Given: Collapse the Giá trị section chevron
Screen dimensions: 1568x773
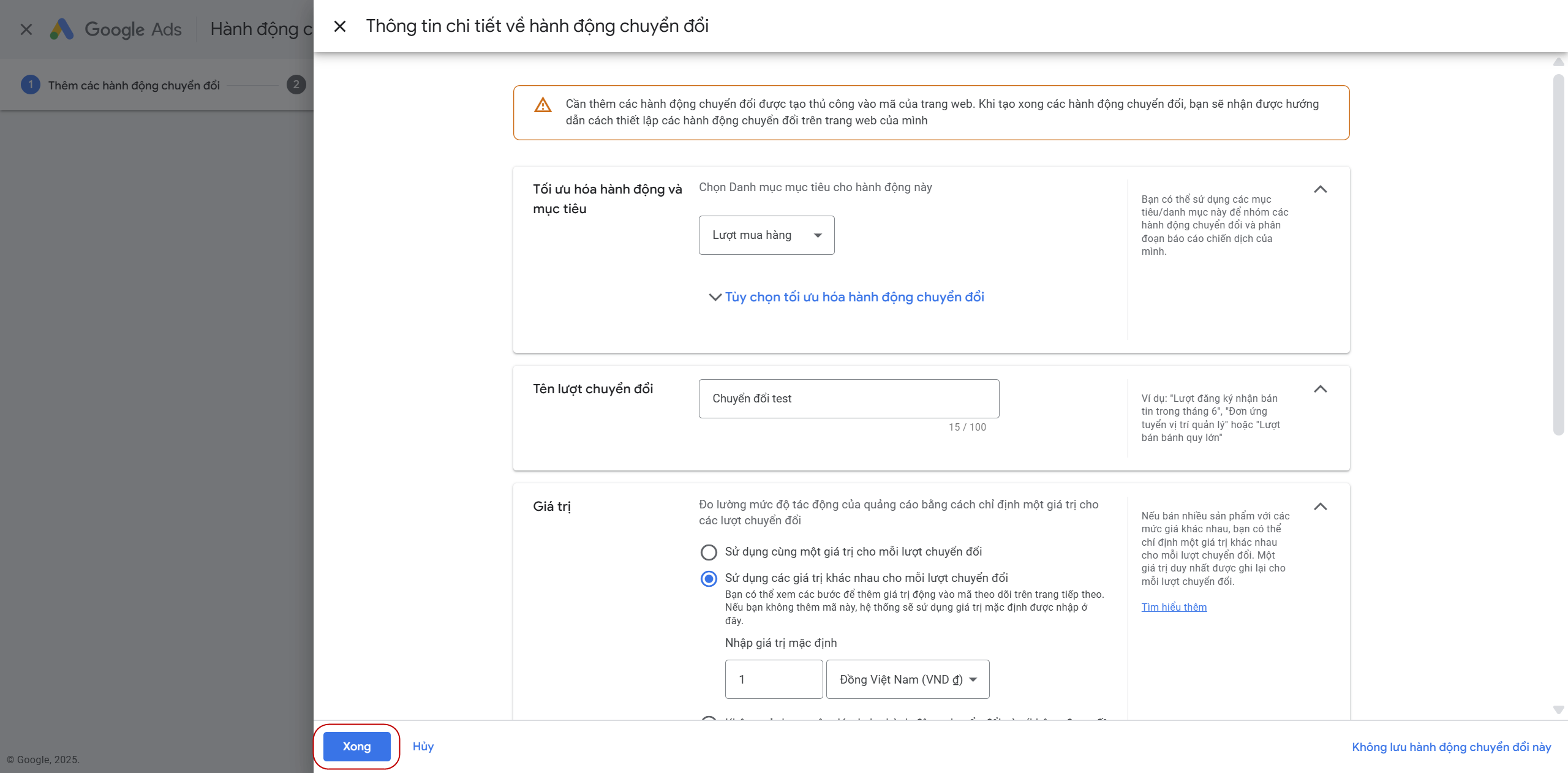Looking at the screenshot, I should tap(1320, 507).
